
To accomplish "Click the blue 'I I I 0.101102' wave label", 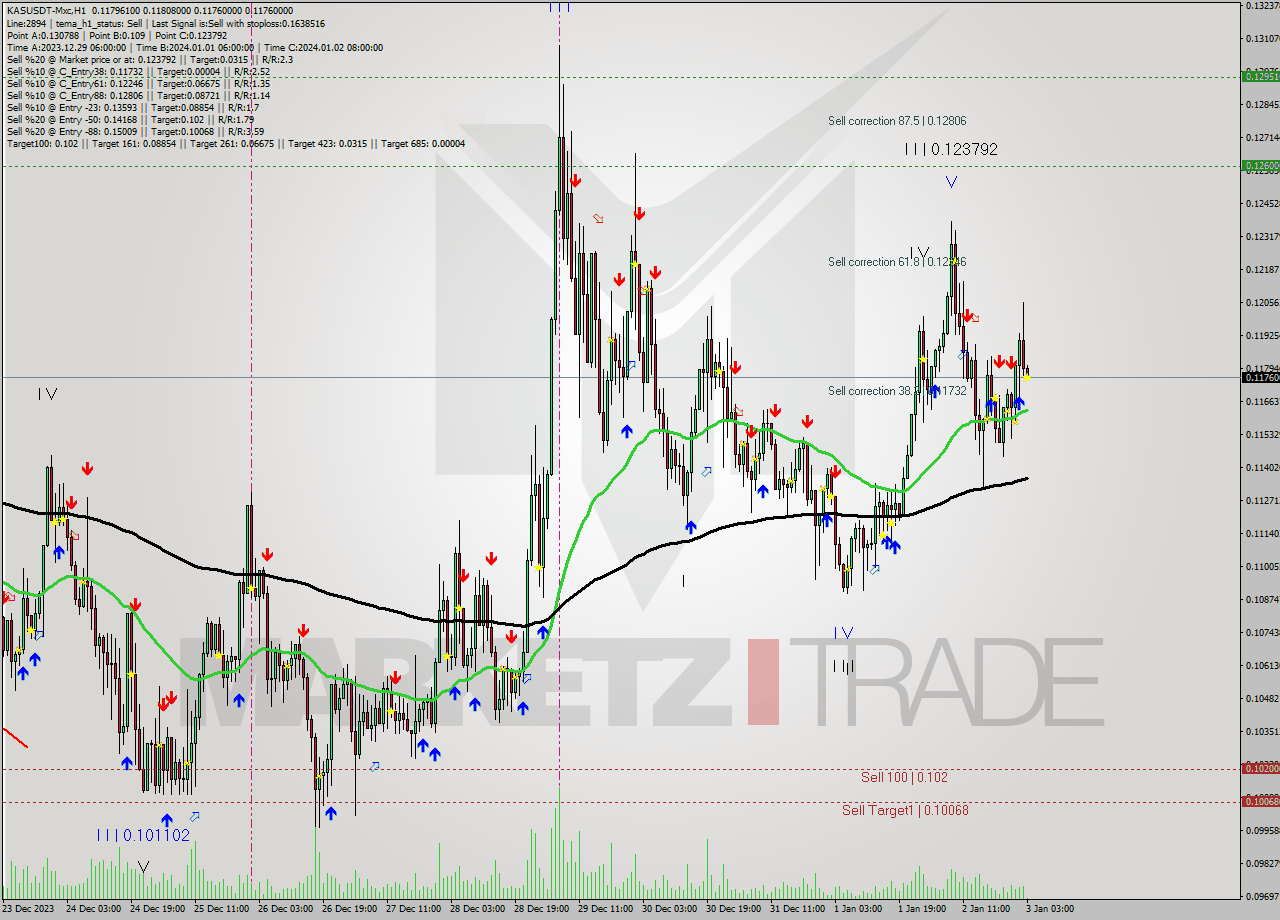I will [143, 835].
